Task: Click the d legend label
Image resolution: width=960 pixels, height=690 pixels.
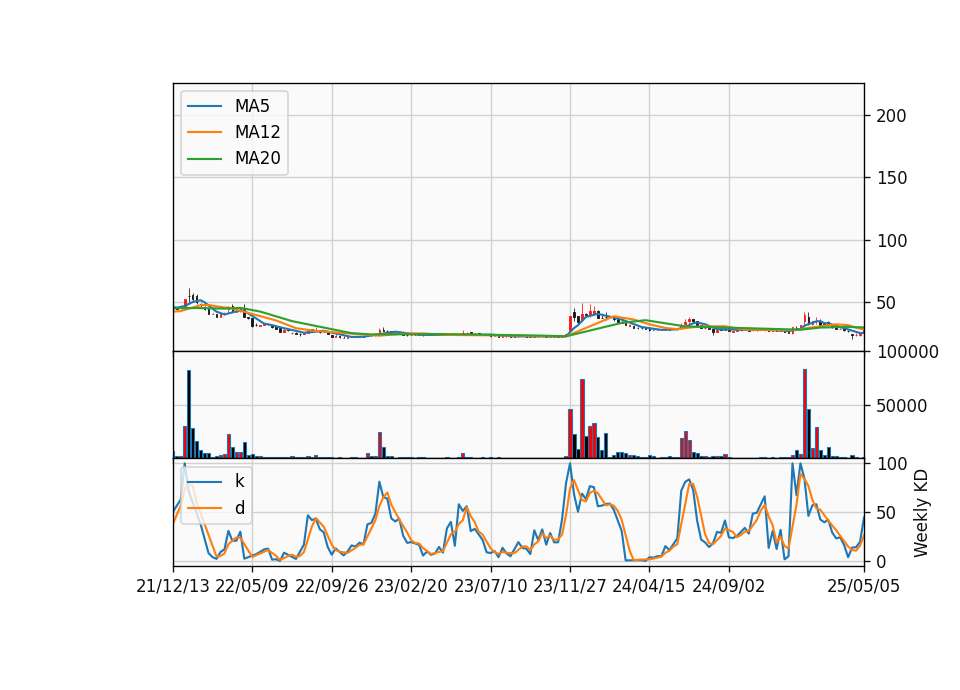Action: point(240,508)
